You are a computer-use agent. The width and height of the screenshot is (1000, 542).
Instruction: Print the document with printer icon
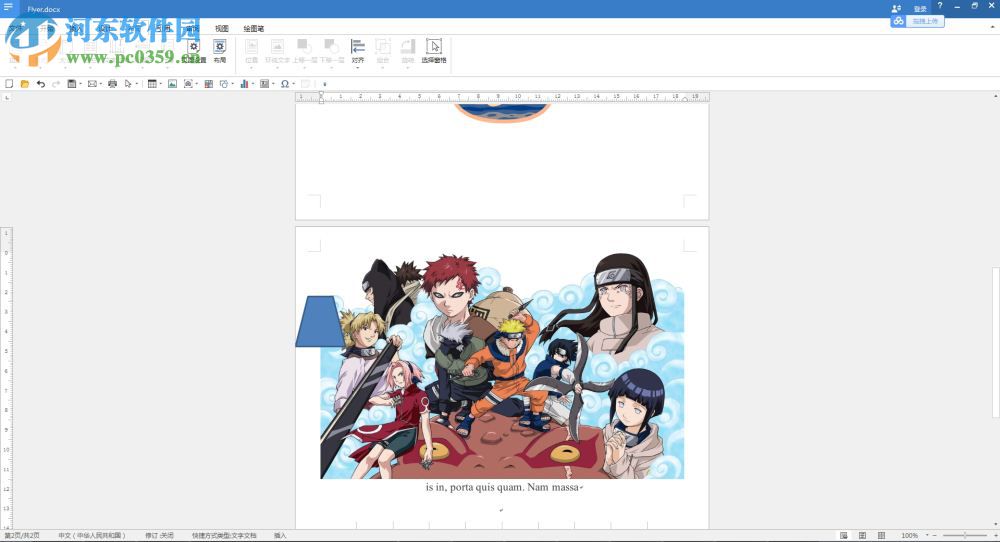tap(112, 84)
